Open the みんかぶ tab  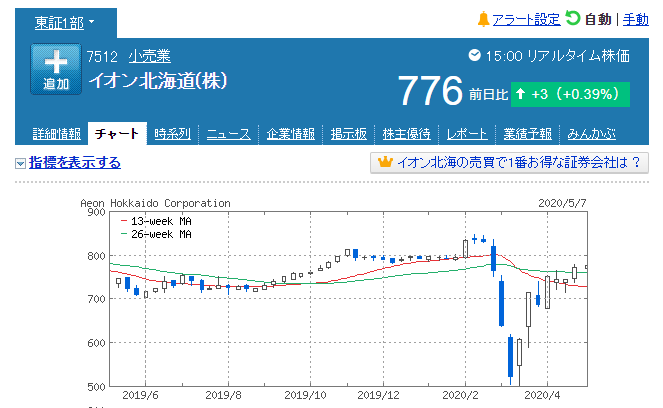592,134
